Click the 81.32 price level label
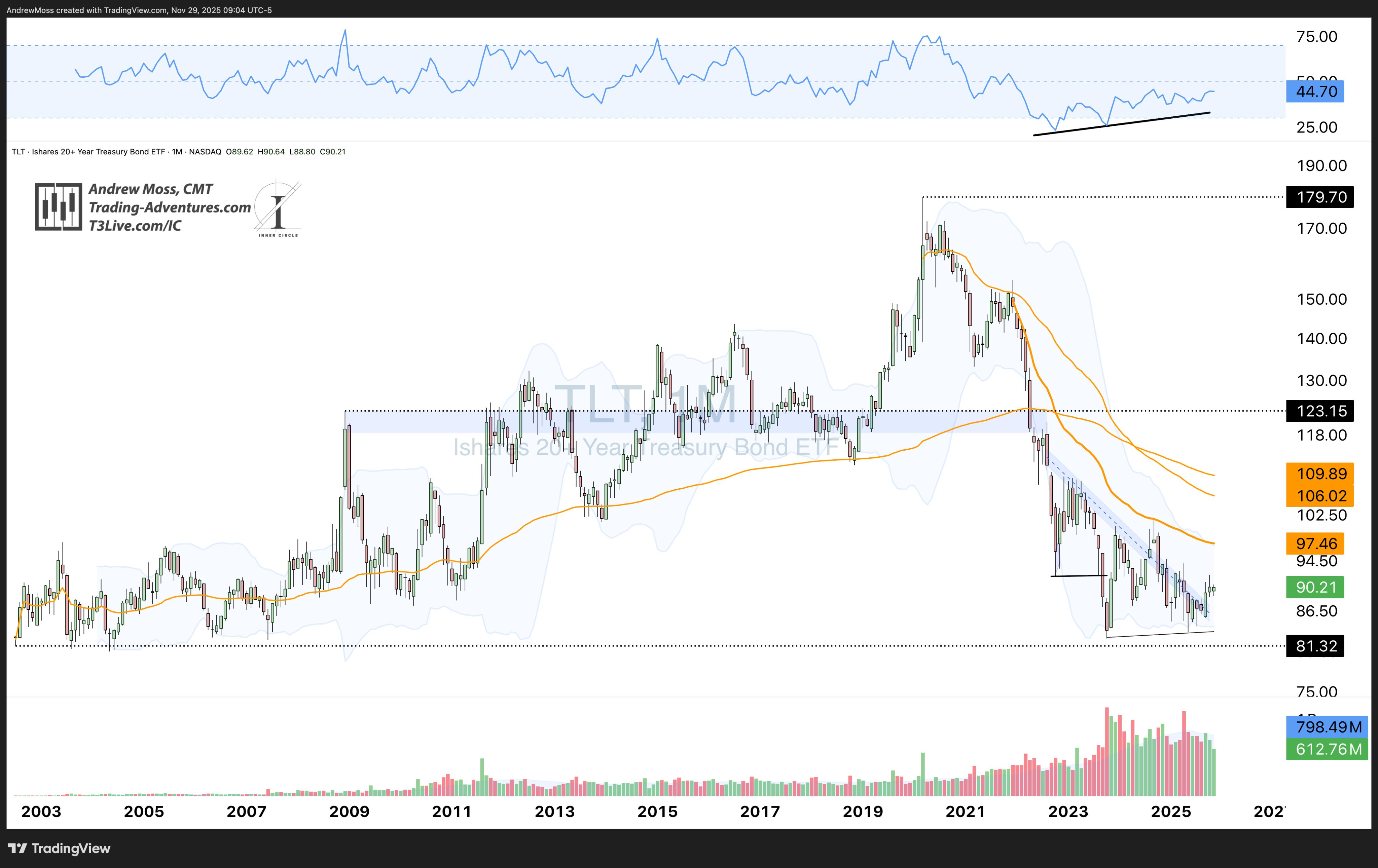This screenshot has width=1378, height=868. point(1314,646)
